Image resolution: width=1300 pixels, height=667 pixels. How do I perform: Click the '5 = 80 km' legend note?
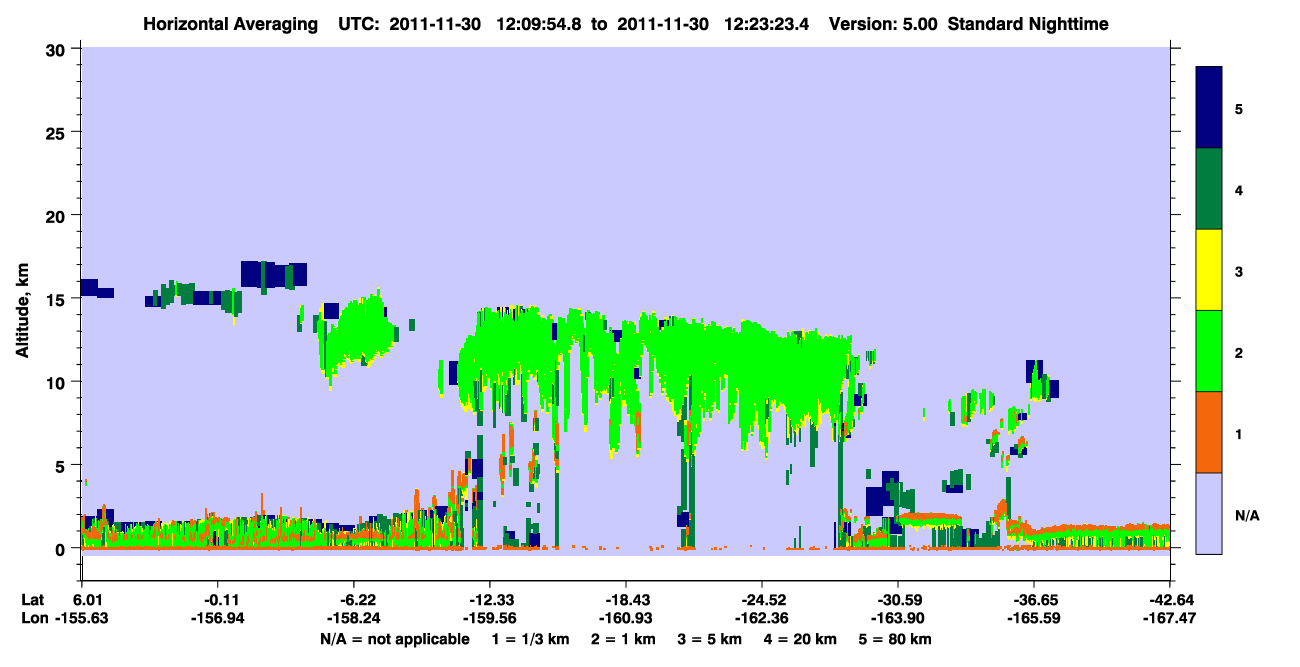(x=895, y=638)
